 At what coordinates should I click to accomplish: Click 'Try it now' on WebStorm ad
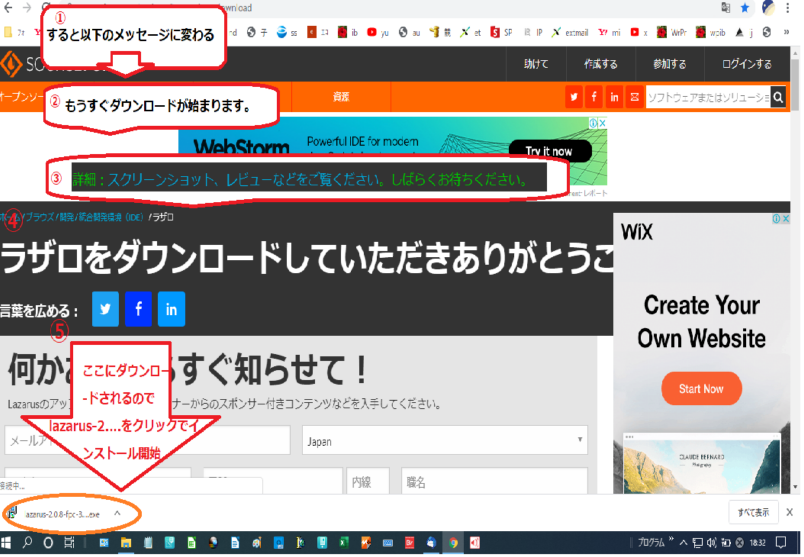tap(550, 151)
